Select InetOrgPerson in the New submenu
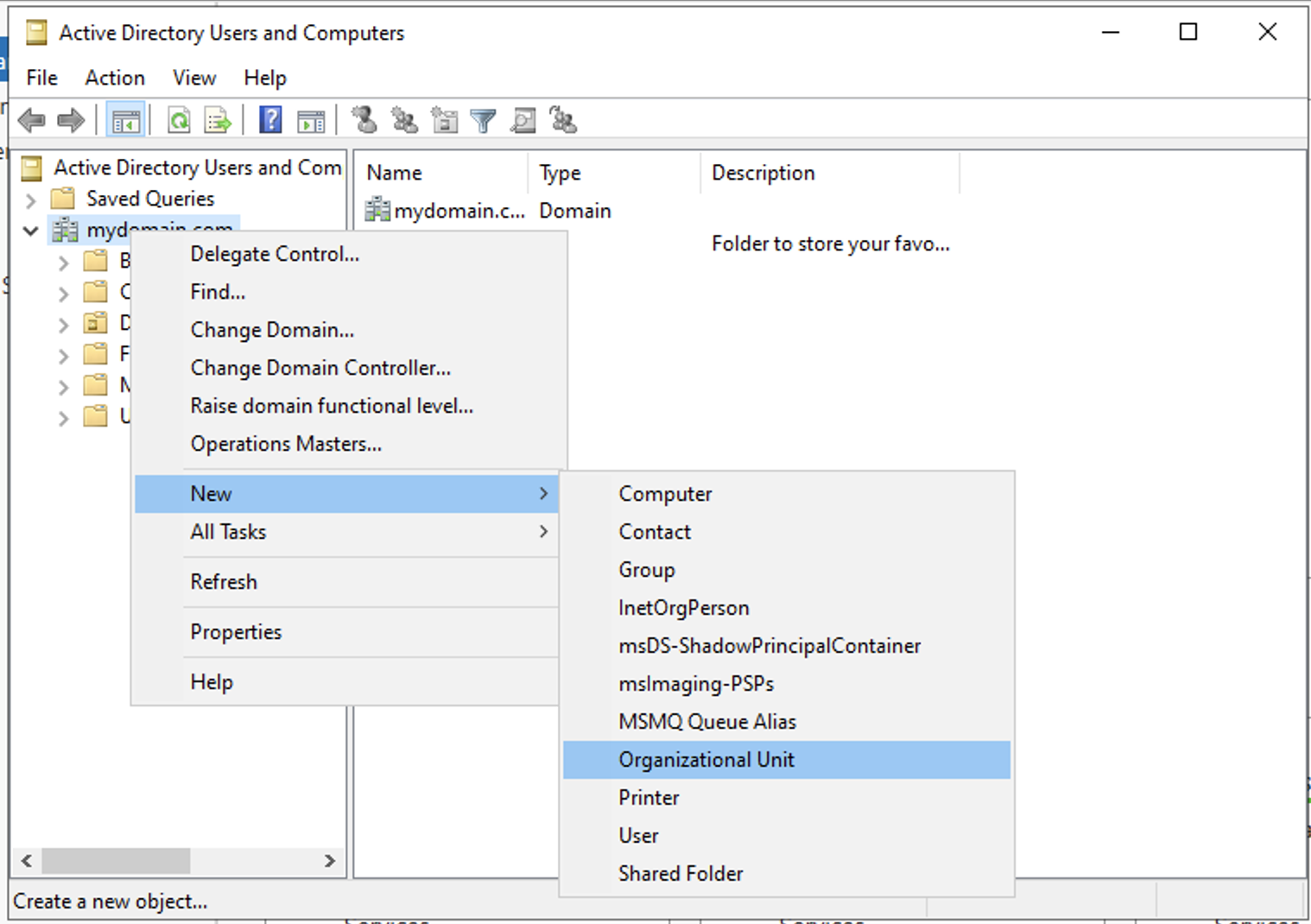The width and height of the screenshot is (1311, 924). [x=787, y=608]
